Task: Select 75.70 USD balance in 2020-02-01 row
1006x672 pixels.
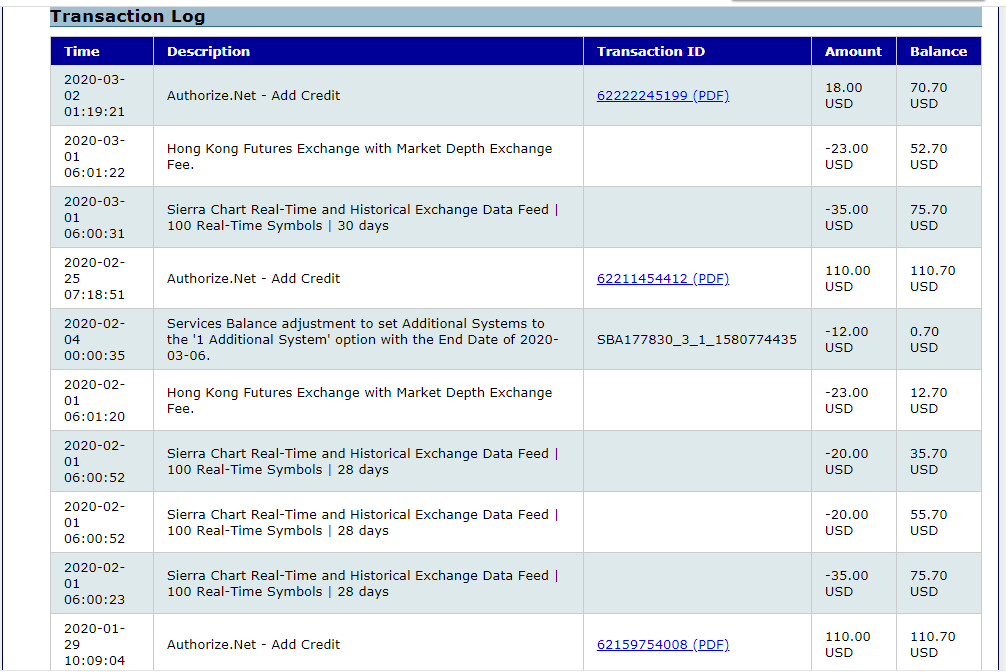Action: point(928,583)
